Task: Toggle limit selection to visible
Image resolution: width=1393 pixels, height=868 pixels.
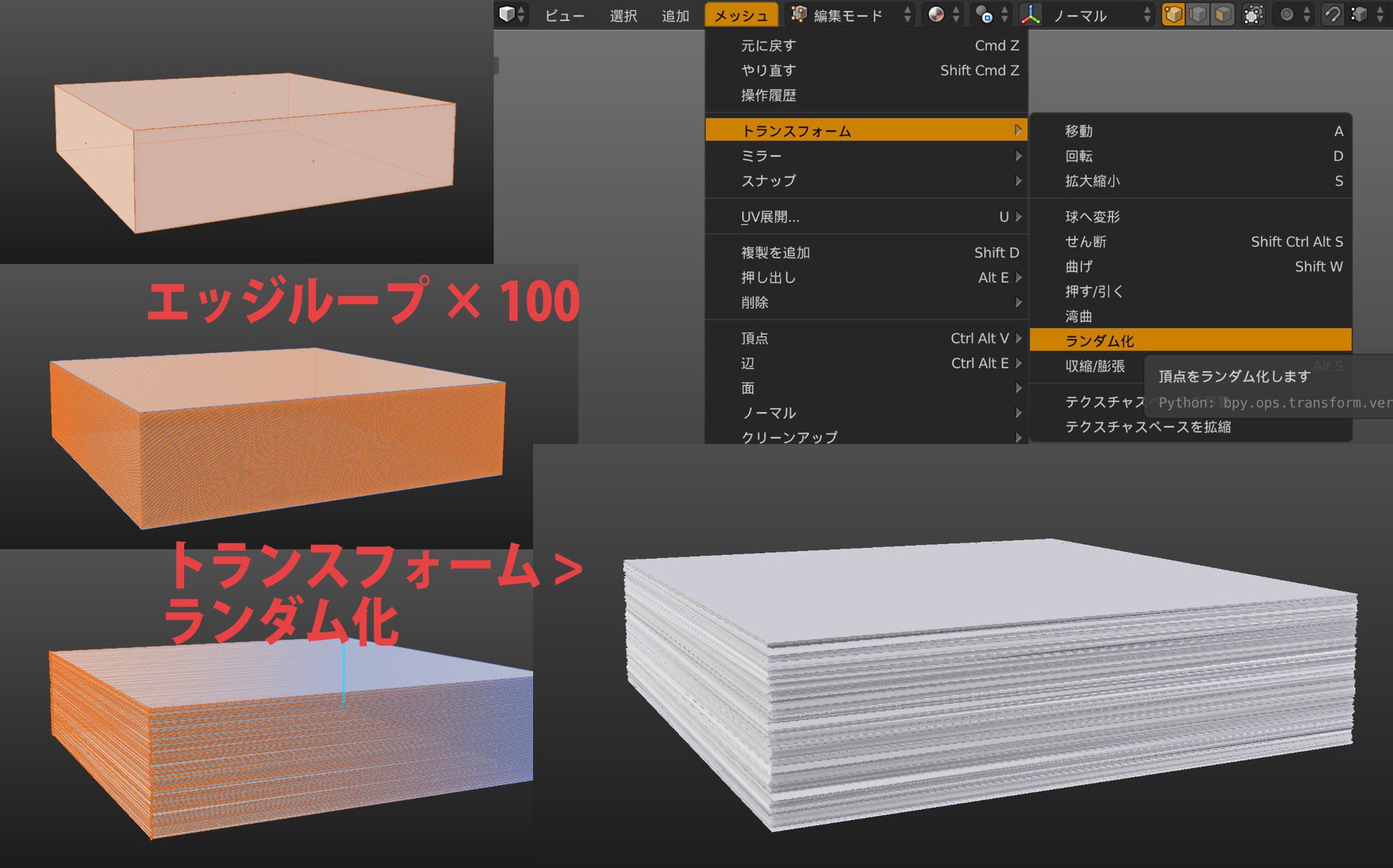Action: coord(1253,14)
